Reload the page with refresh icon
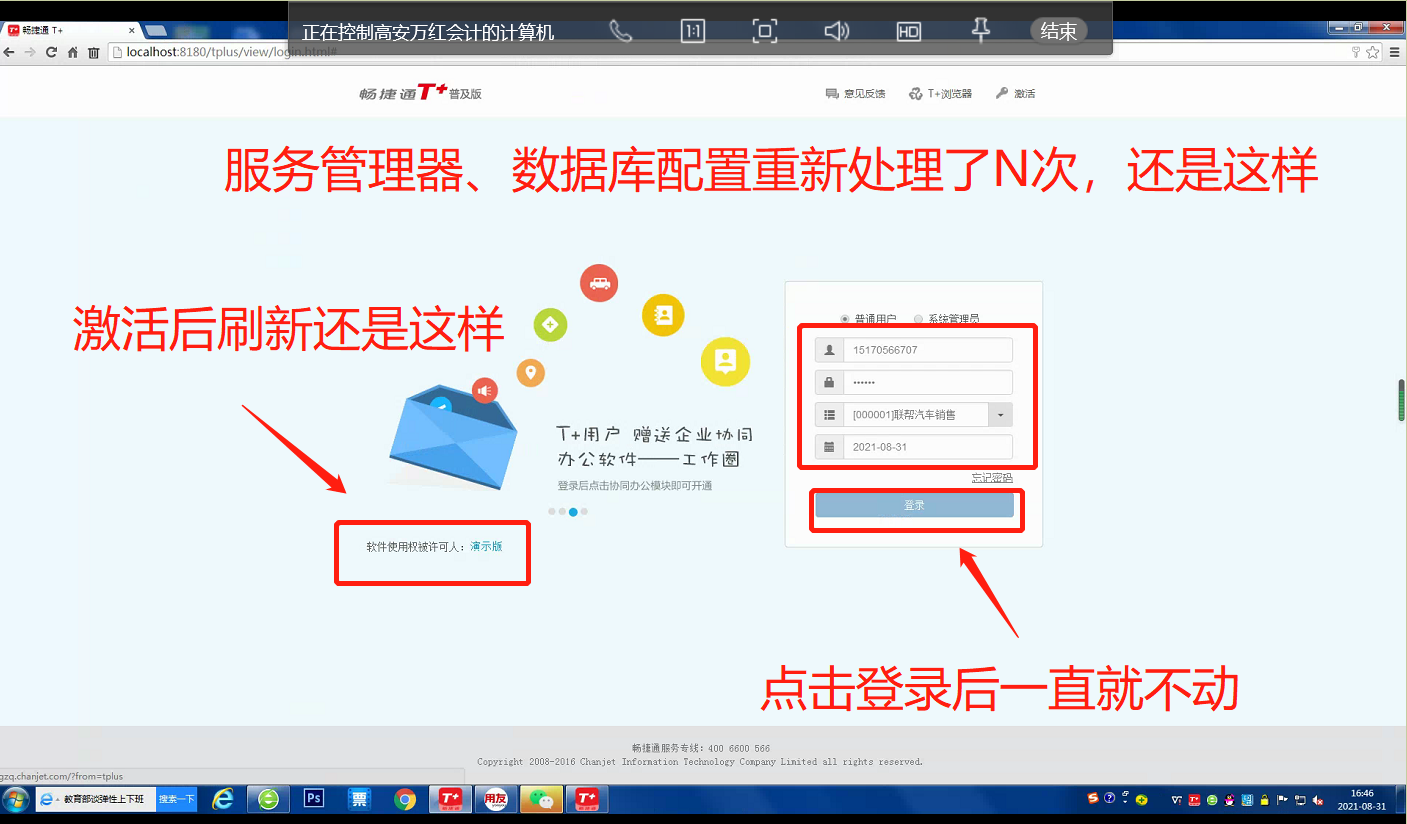The height and width of the screenshot is (824, 1407). tap(52, 52)
